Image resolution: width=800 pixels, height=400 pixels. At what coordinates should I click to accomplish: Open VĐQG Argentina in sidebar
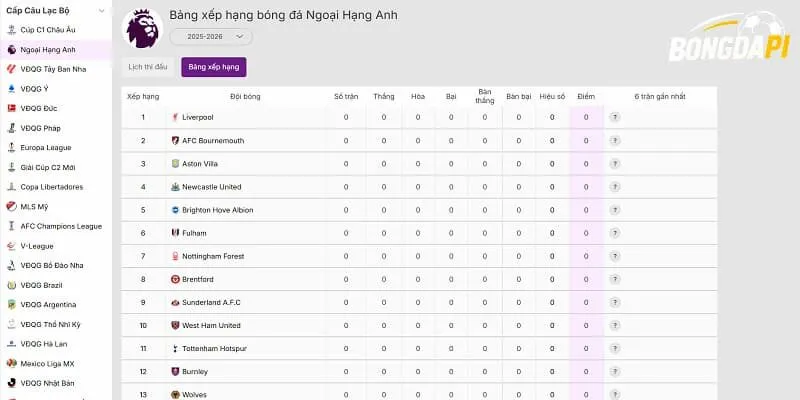click(x=48, y=305)
